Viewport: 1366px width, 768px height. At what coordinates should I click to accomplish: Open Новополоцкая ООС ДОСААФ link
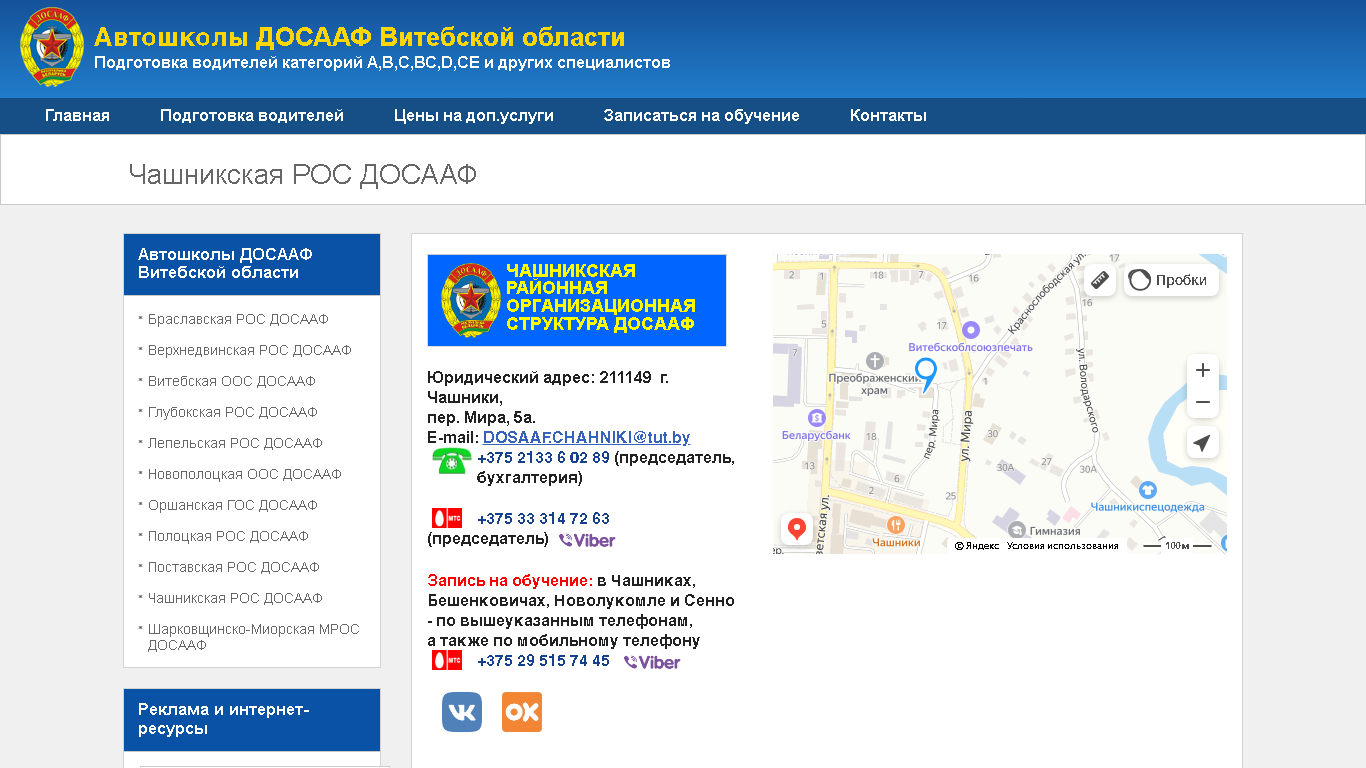pos(245,475)
